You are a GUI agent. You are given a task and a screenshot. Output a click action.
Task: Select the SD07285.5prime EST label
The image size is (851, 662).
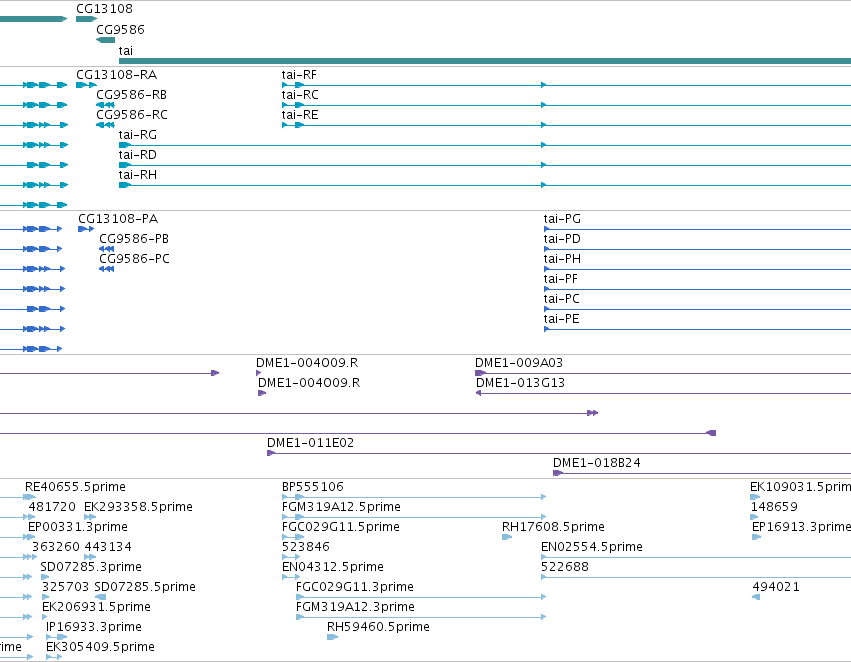point(145,588)
